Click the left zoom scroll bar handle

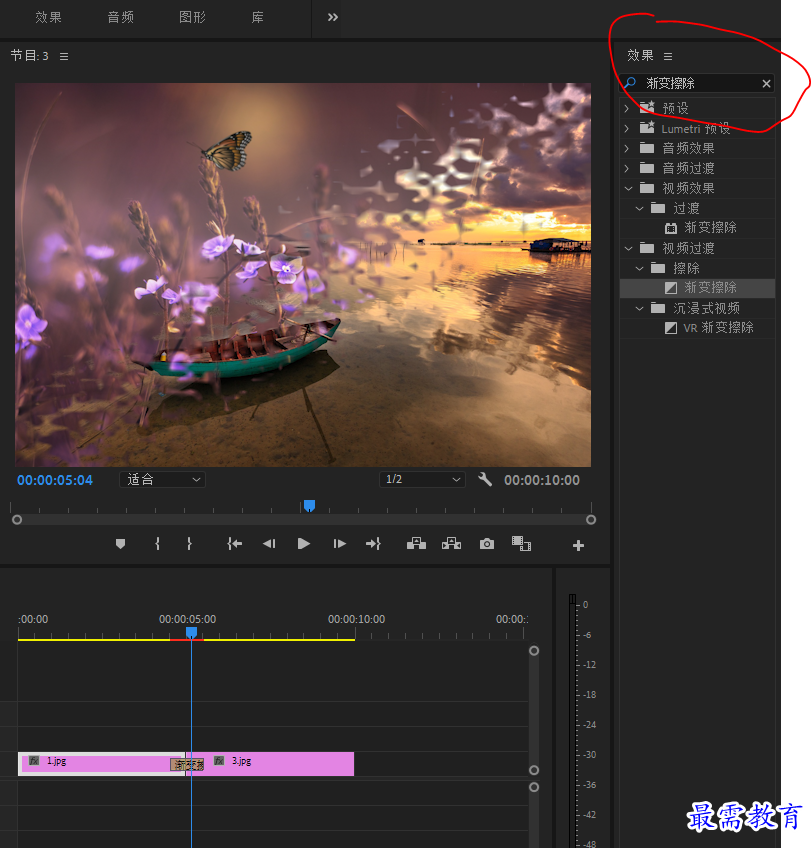(17, 520)
